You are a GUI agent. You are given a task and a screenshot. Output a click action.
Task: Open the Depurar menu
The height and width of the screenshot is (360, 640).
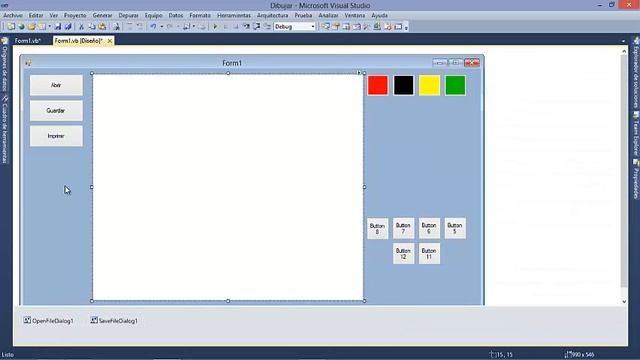pos(129,15)
